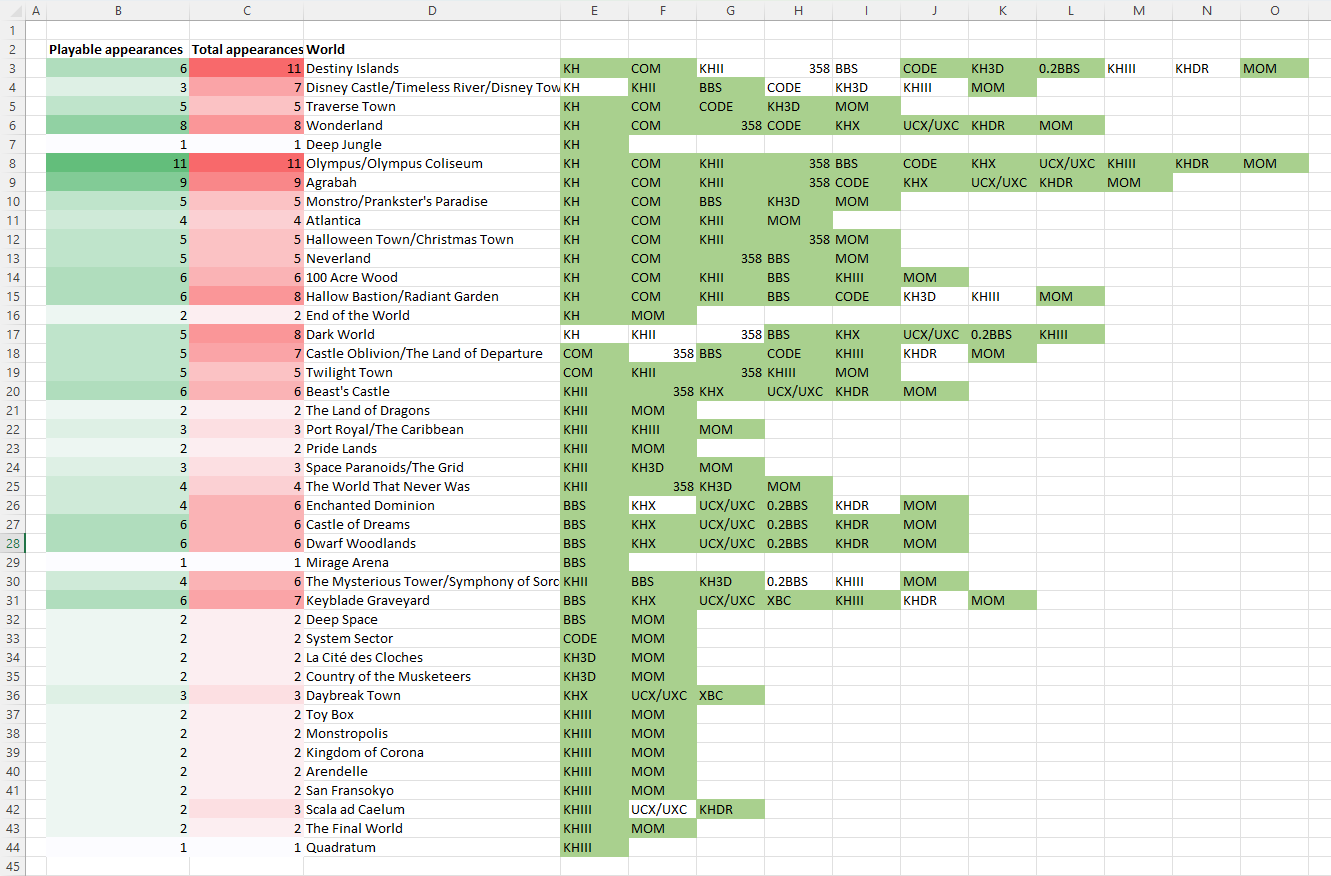
Task: Select the 'Wonderland' cell
Action: 432,125
